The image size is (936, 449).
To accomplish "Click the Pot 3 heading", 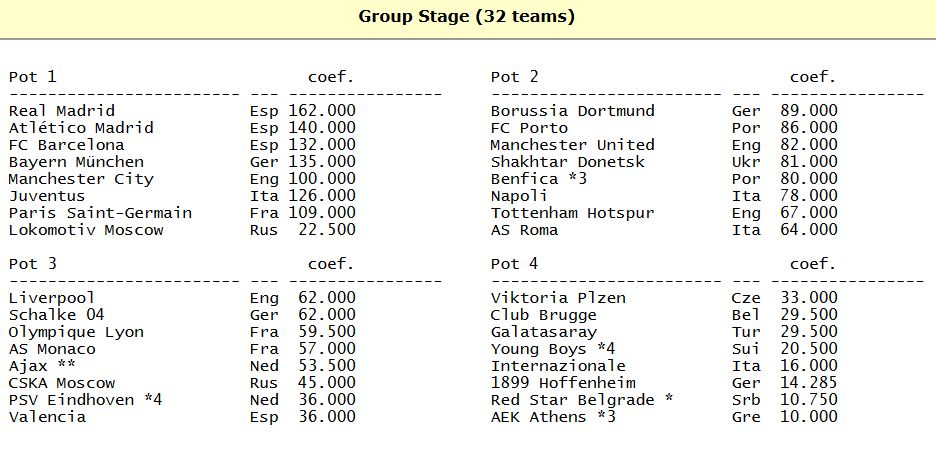I will 33,264.
